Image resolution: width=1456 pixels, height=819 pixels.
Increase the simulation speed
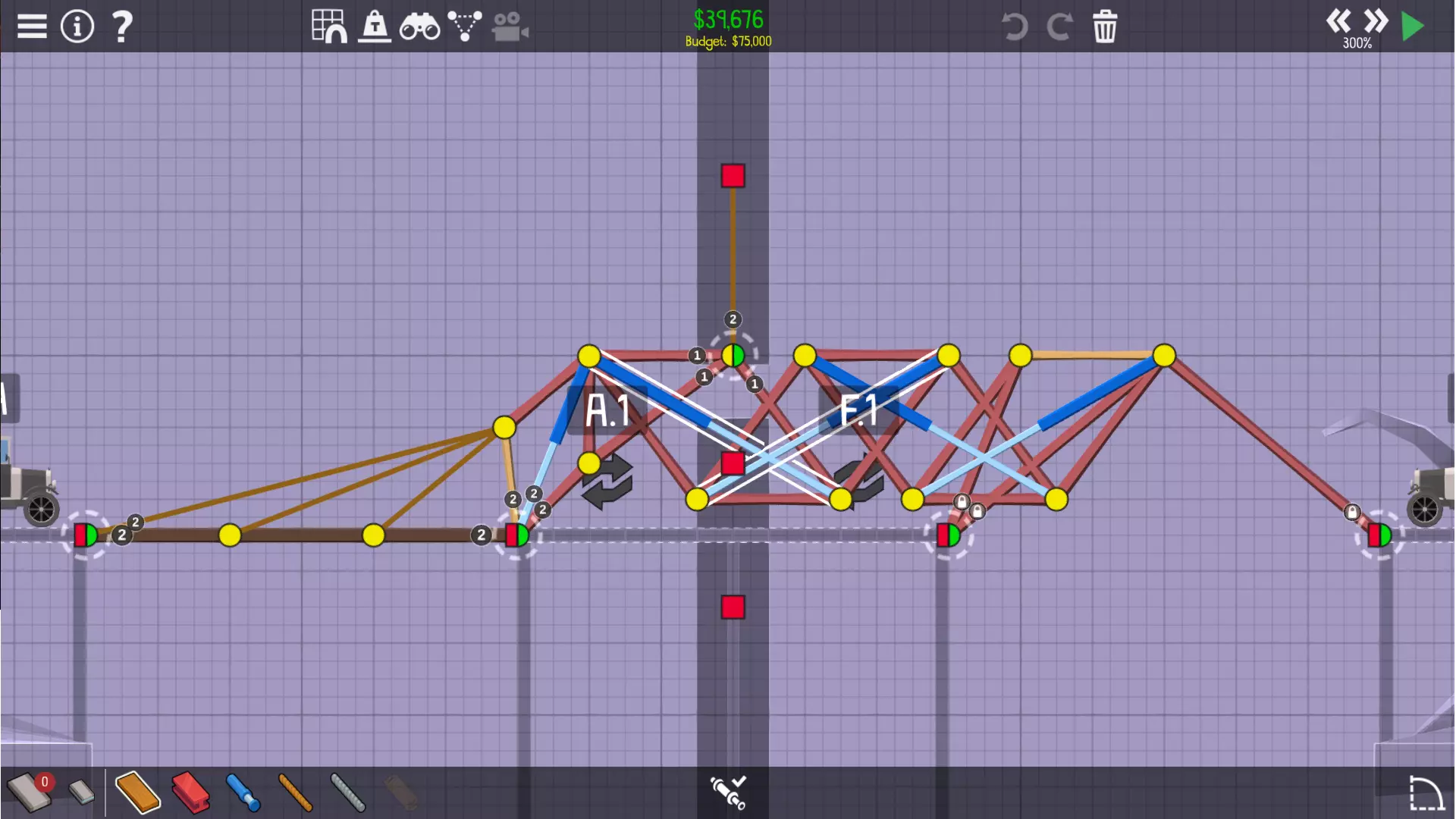1375,20
